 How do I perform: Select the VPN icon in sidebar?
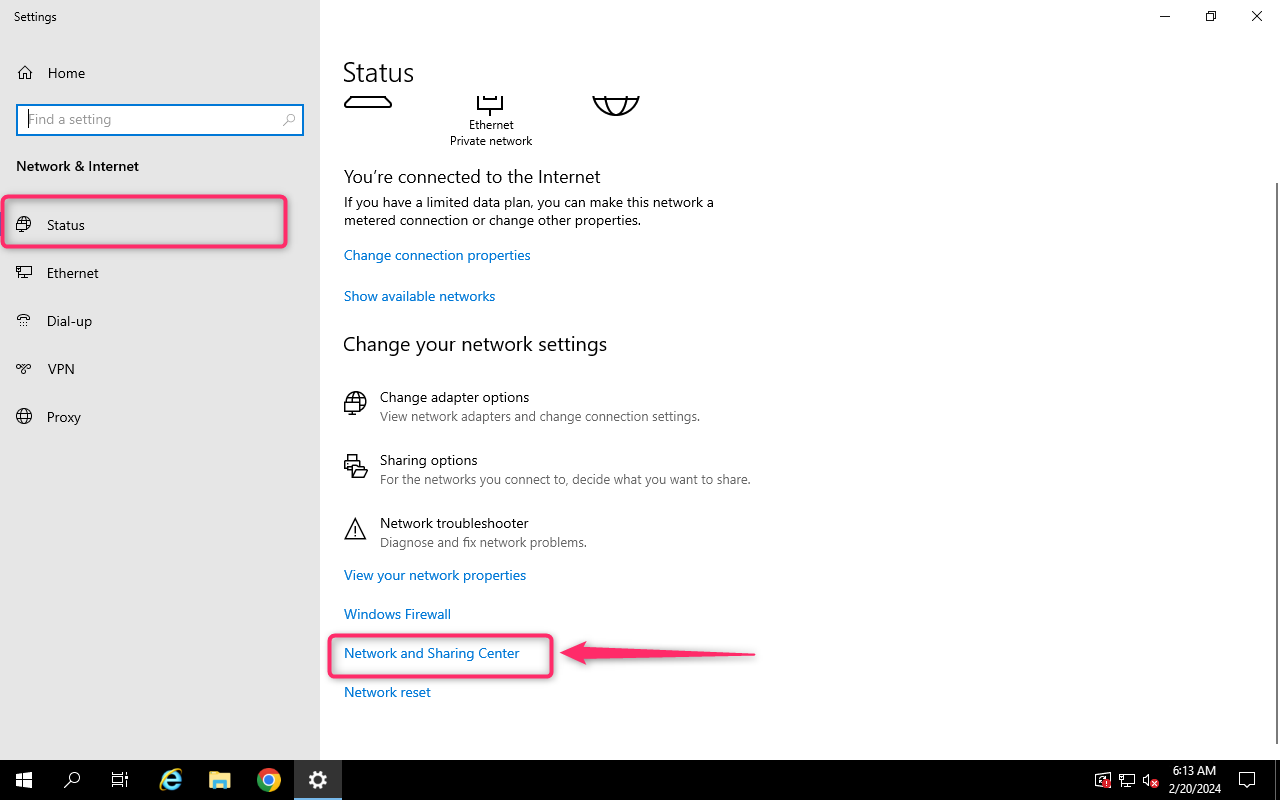24,369
